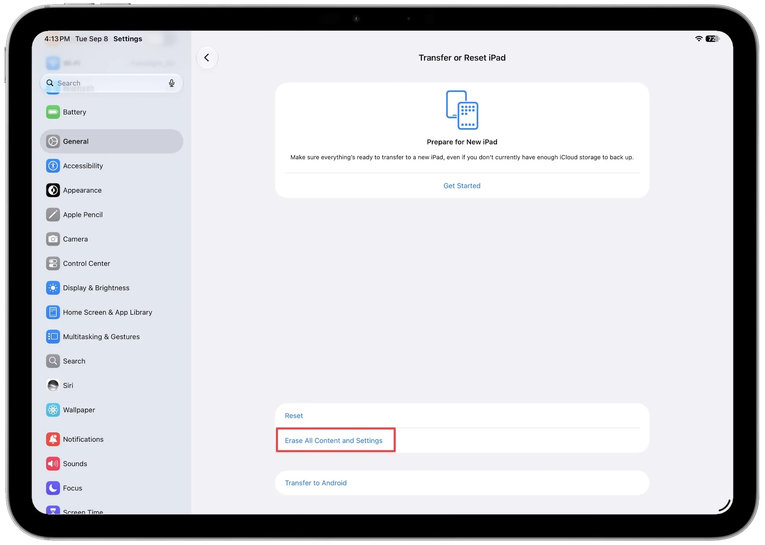Open the Wallpaper flower icon
This screenshot has height=545, width=765.
click(x=53, y=410)
